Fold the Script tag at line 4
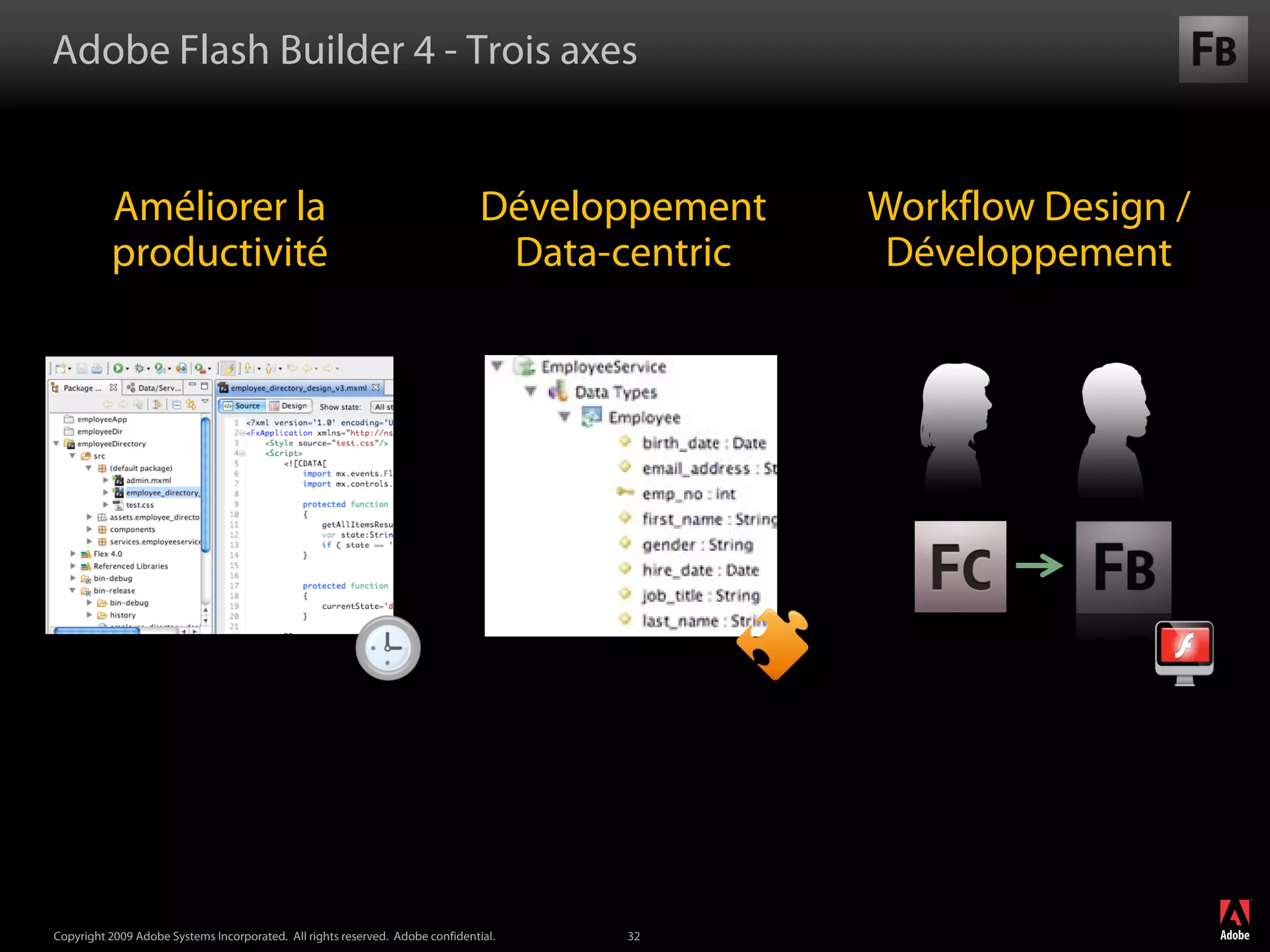Screen dimensions: 1270x952 click(x=242, y=454)
